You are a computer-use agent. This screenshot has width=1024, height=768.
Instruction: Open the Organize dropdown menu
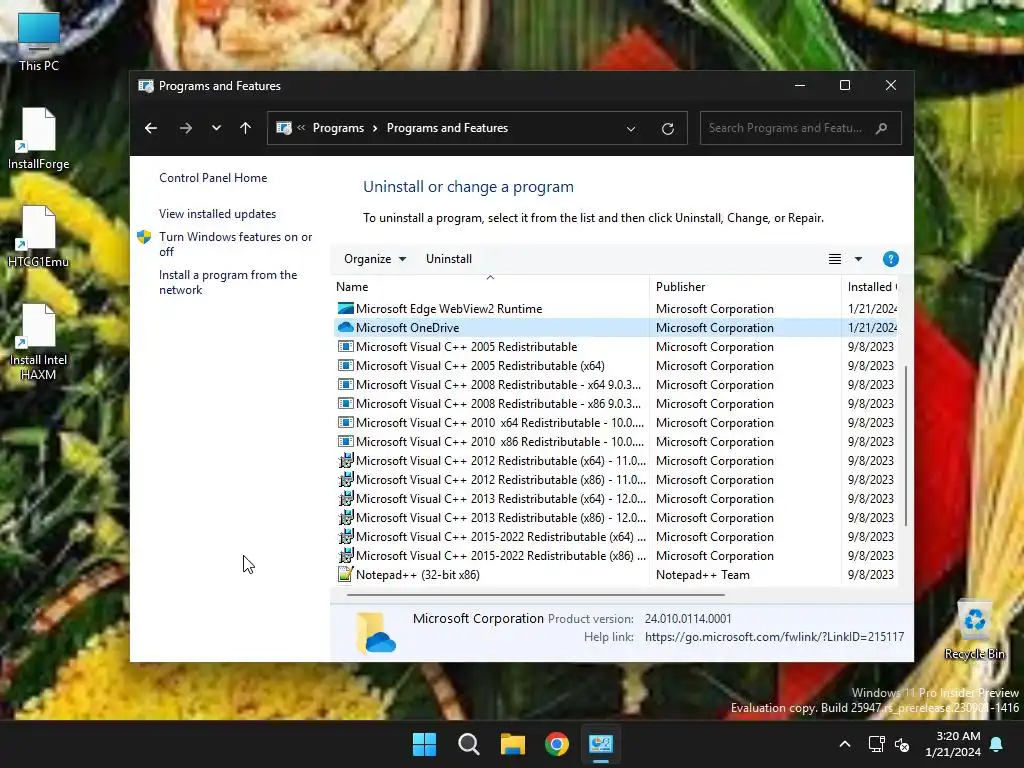coord(375,259)
